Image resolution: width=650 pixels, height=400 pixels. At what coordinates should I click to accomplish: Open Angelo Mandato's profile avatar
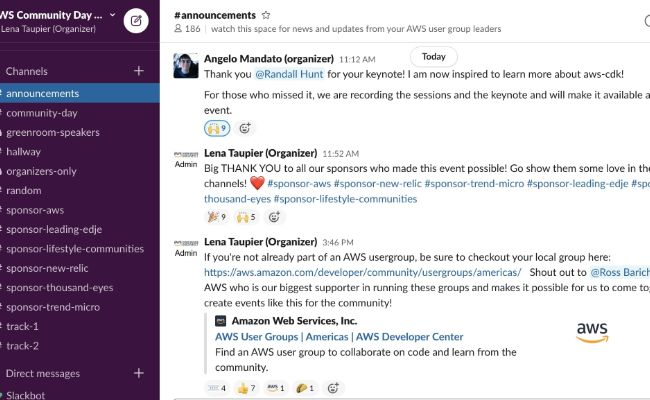tap(186, 65)
